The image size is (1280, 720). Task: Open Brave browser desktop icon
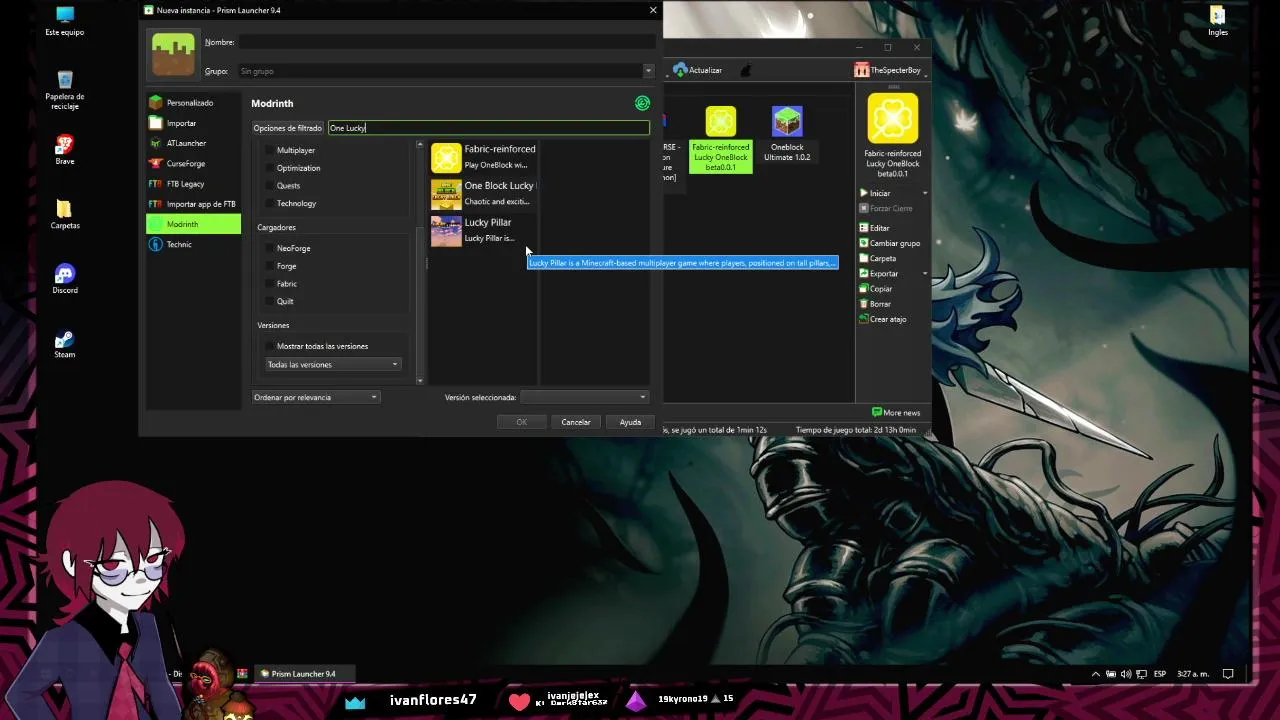[x=65, y=150]
